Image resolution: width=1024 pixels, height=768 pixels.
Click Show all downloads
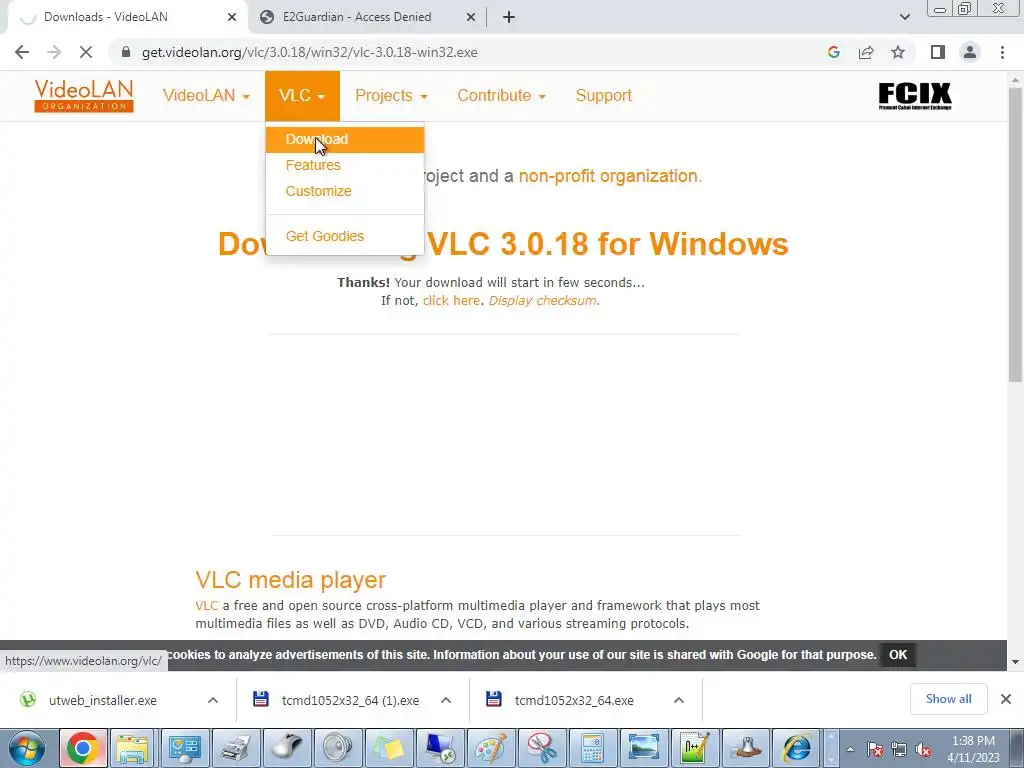948,699
